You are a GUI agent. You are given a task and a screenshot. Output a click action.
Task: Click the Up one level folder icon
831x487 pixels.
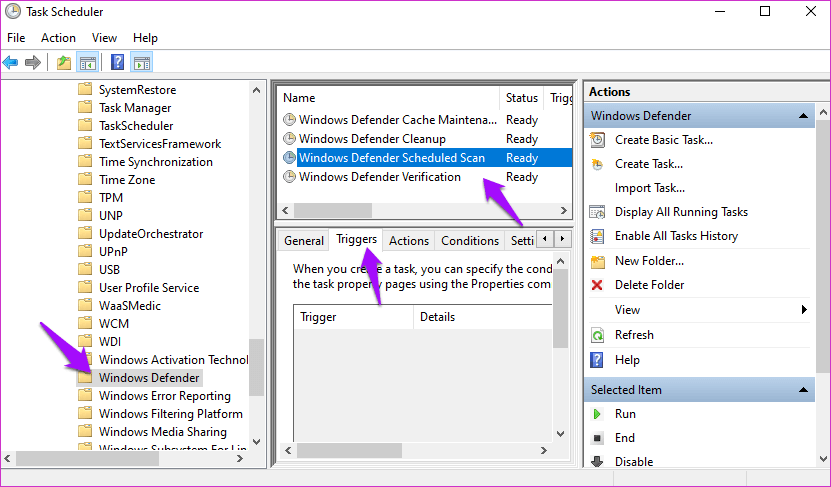tap(64, 63)
